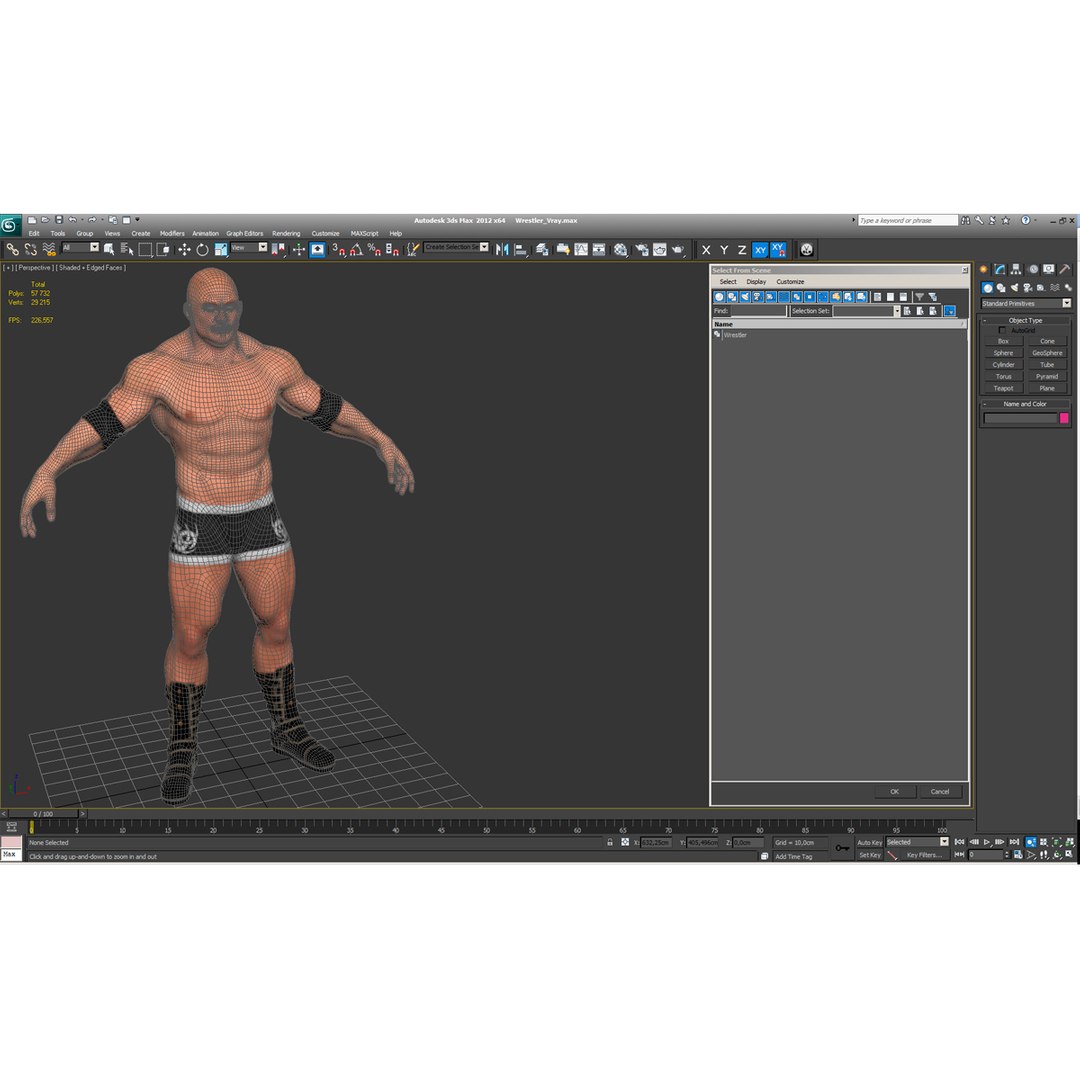Open Customize menu in Select From Scene
Image resolution: width=1080 pixels, height=1080 pixels.
point(790,282)
